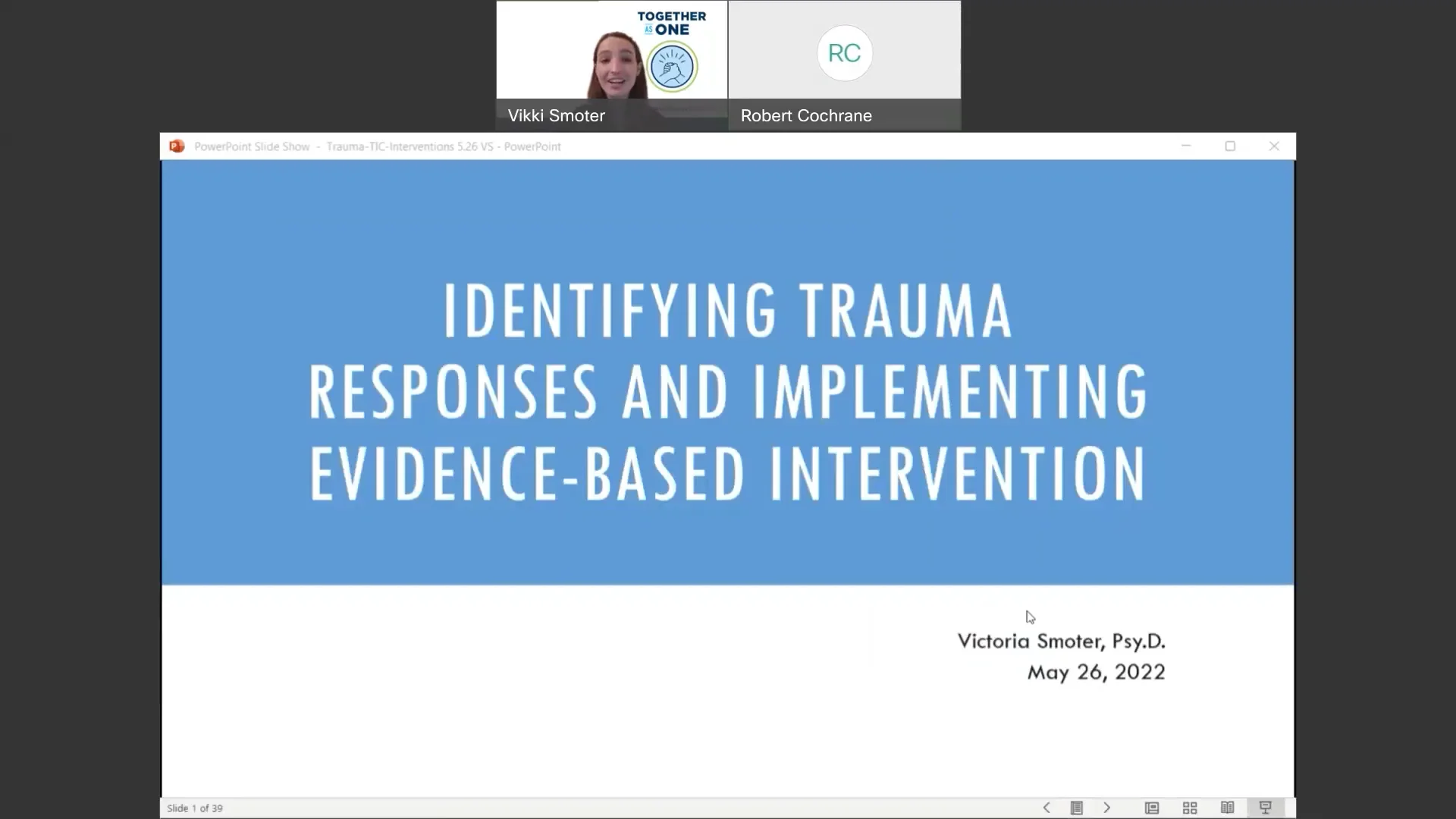Click the 'Slide 1 of 39' indicator
This screenshot has width=1456, height=819.
pyautogui.click(x=195, y=808)
